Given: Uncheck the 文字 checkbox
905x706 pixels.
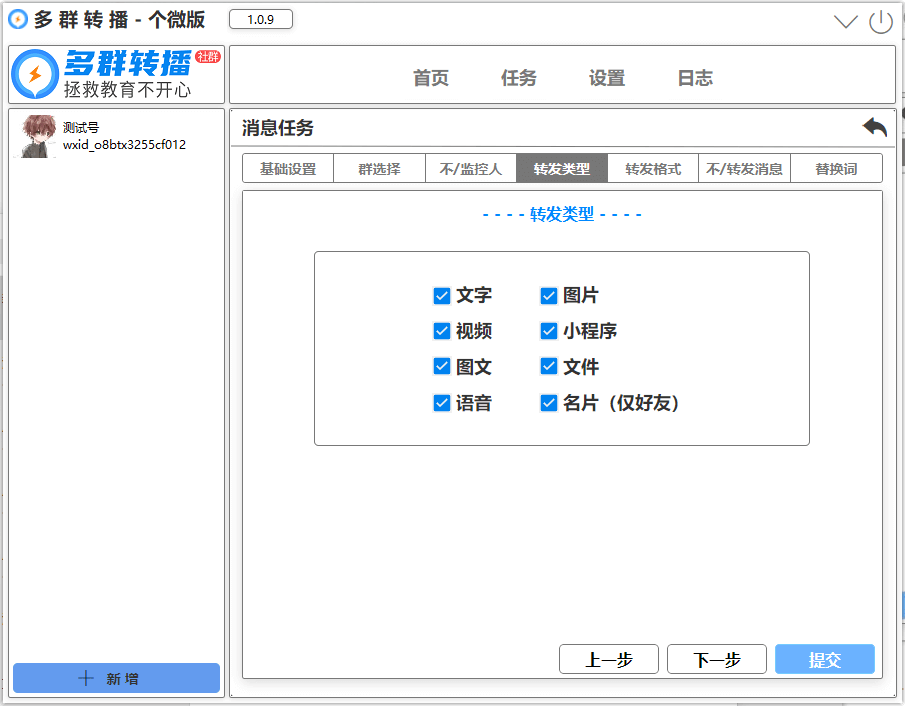Looking at the screenshot, I should point(442,296).
